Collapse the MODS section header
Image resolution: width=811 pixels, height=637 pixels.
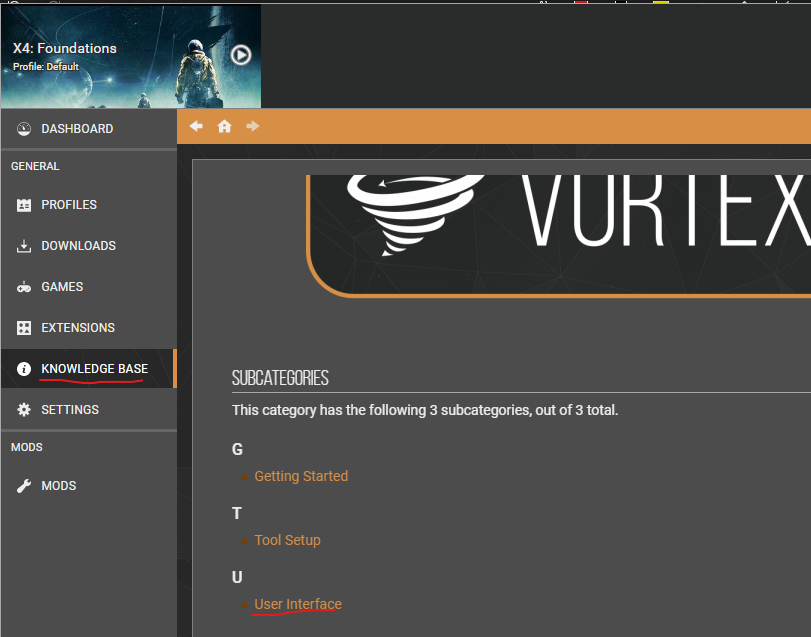[x=26, y=447]
